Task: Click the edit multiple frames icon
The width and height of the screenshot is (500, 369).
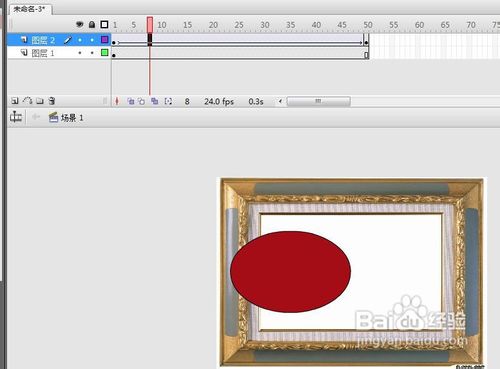Action: pyautogui.click(x=154, y=101)
